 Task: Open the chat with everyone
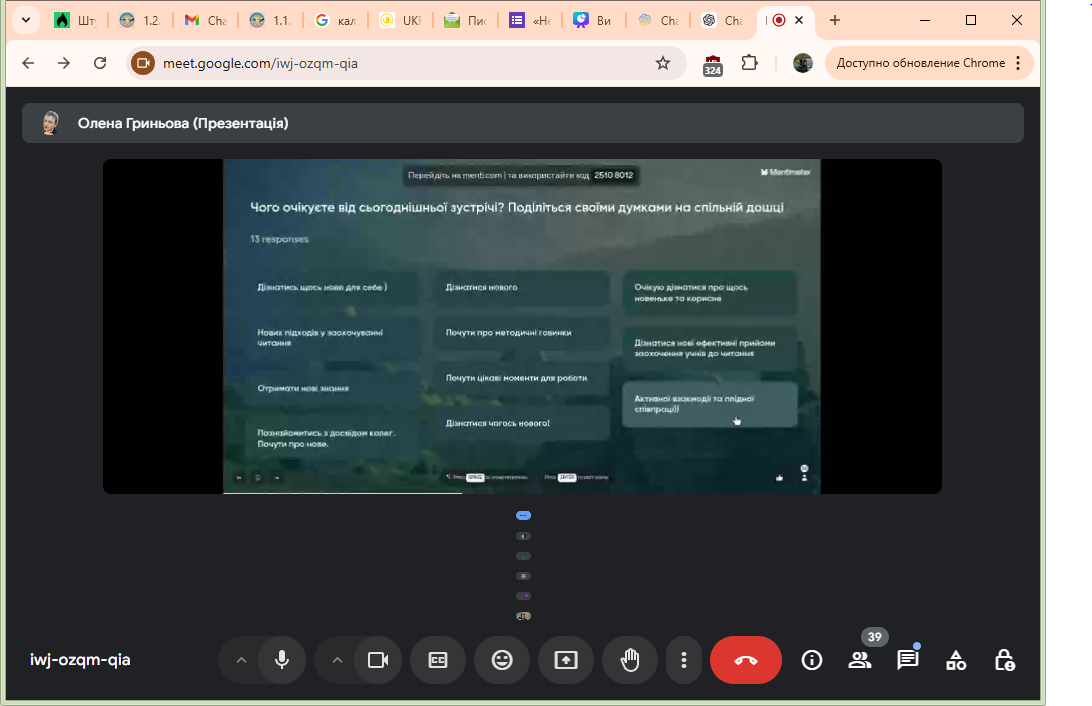908,660
